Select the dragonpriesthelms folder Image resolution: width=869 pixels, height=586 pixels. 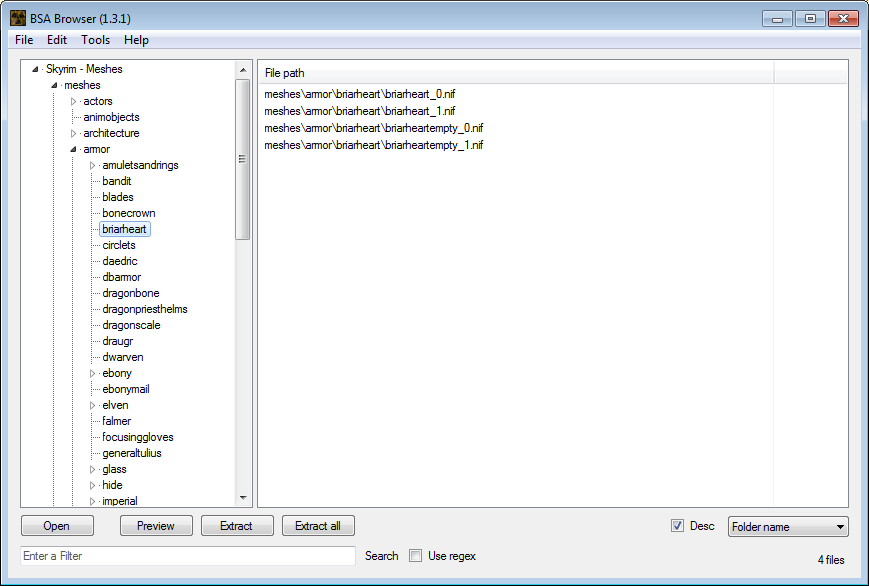point(145,309)
